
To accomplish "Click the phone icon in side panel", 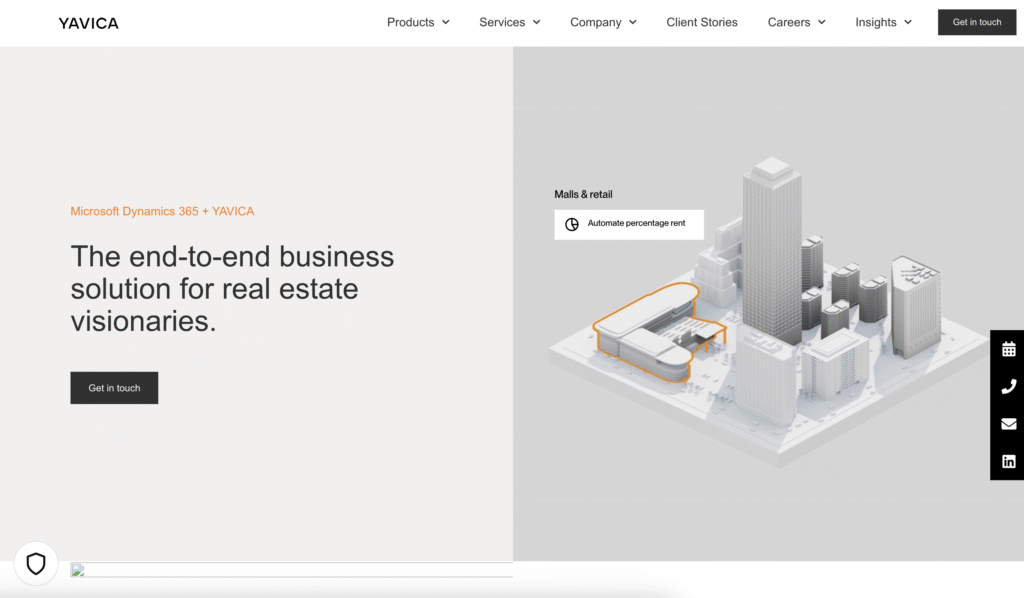I will coord(1008,387).
